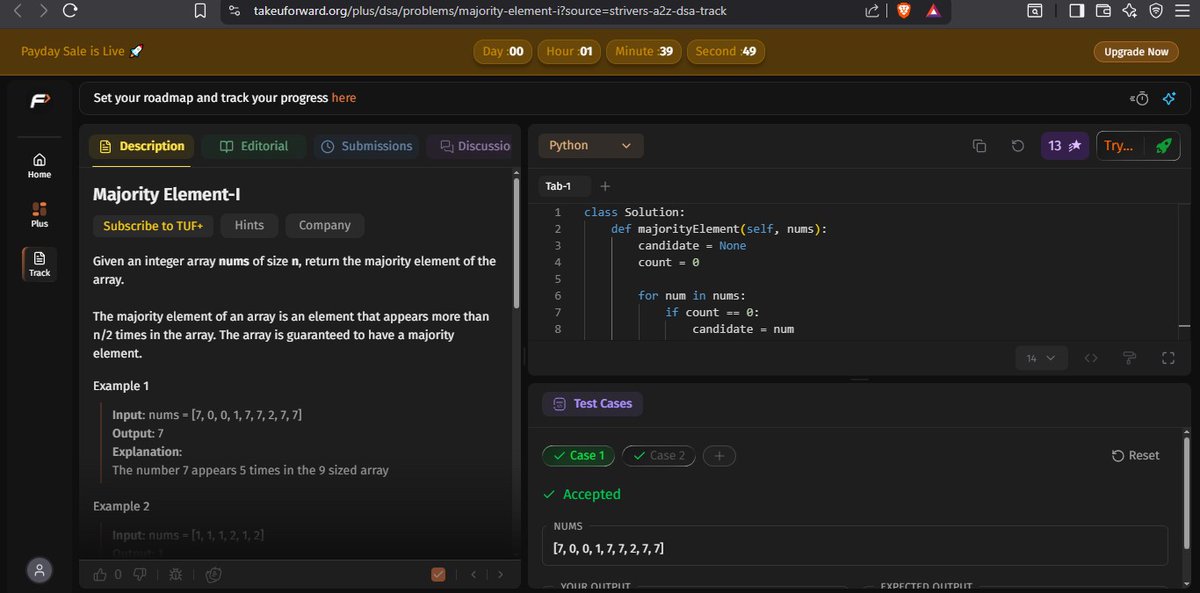The width and height of the screenshot is (1200, 593).
Task: Edit the NUMS test input field
Action: pyautogui.click(x=854, y=545)
